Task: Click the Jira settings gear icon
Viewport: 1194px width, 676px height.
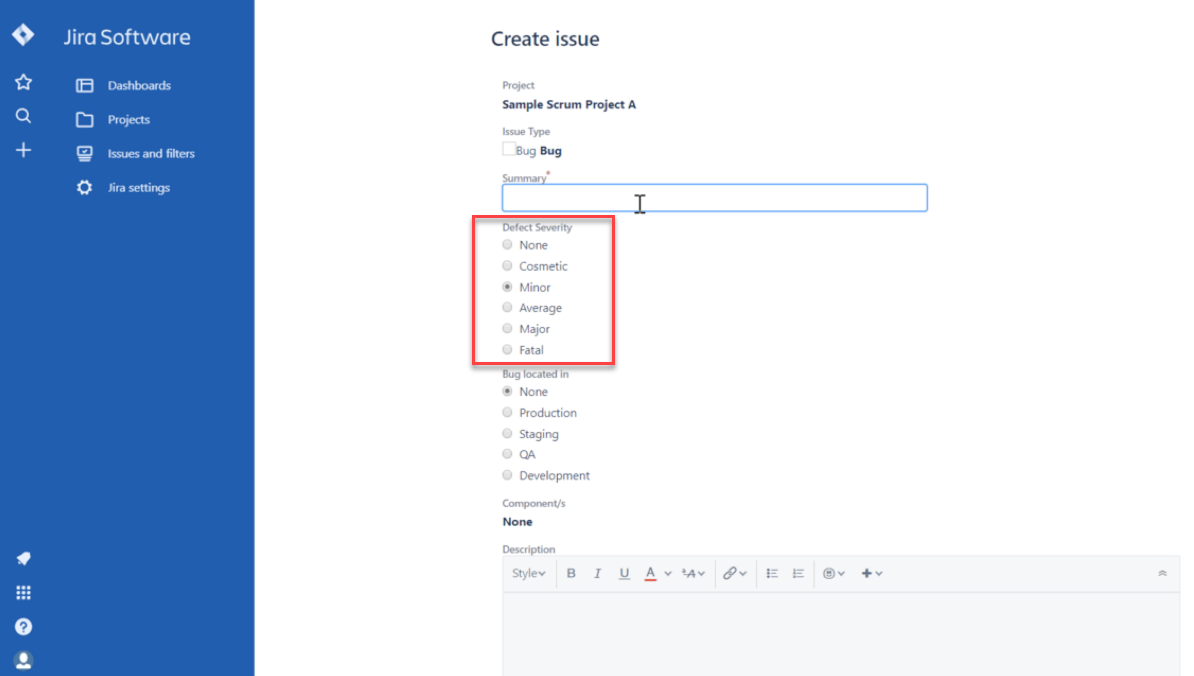Action: coord(85,187)
